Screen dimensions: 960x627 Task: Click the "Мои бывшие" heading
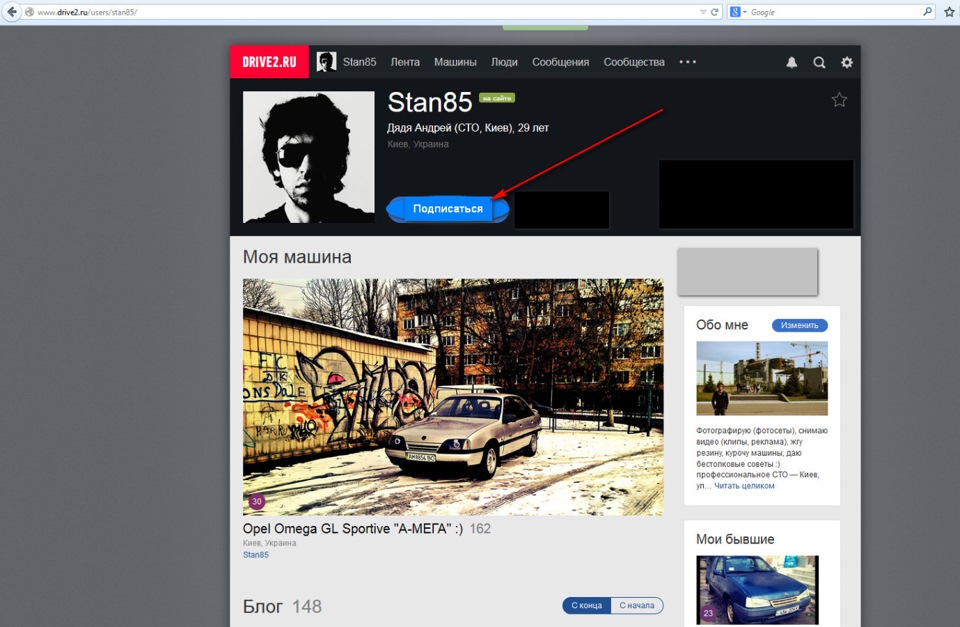point(735,539)
